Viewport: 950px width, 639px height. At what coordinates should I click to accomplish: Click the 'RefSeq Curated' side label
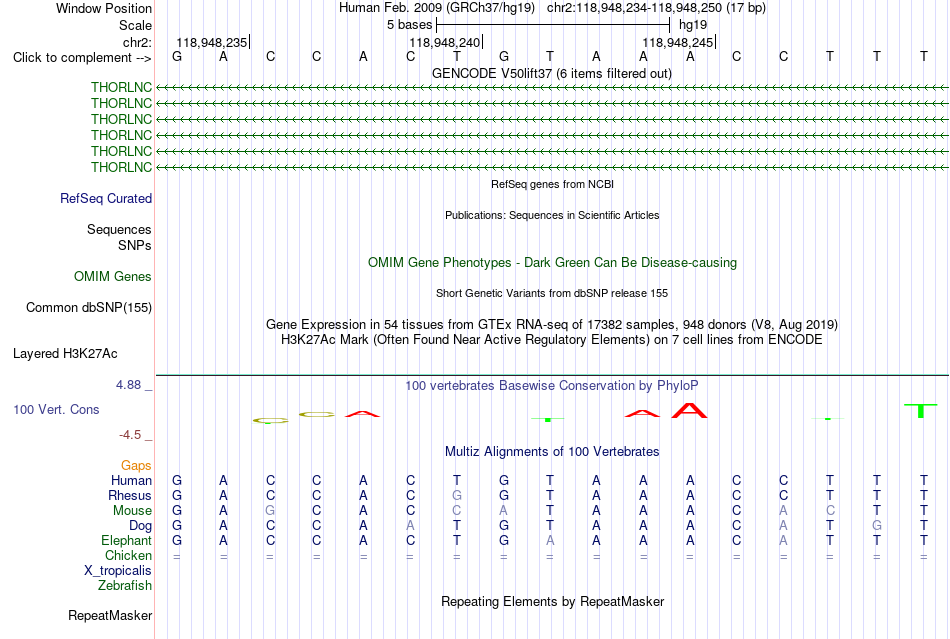pyautogui.click(x=106, y=199)
